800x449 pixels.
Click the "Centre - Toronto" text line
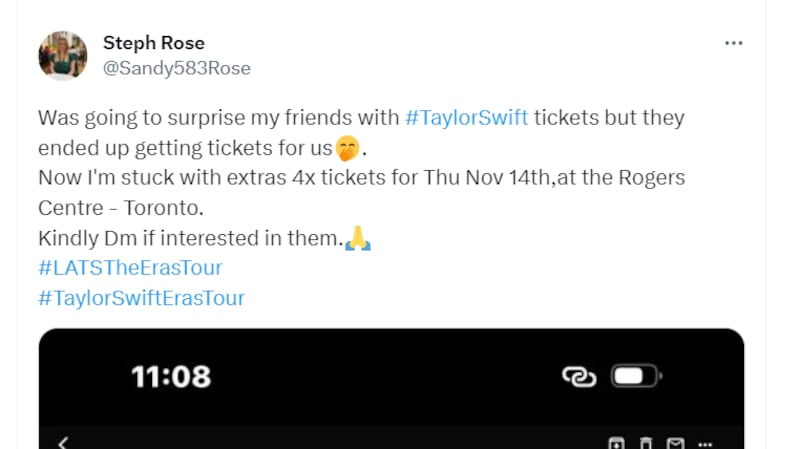(119, 209)
